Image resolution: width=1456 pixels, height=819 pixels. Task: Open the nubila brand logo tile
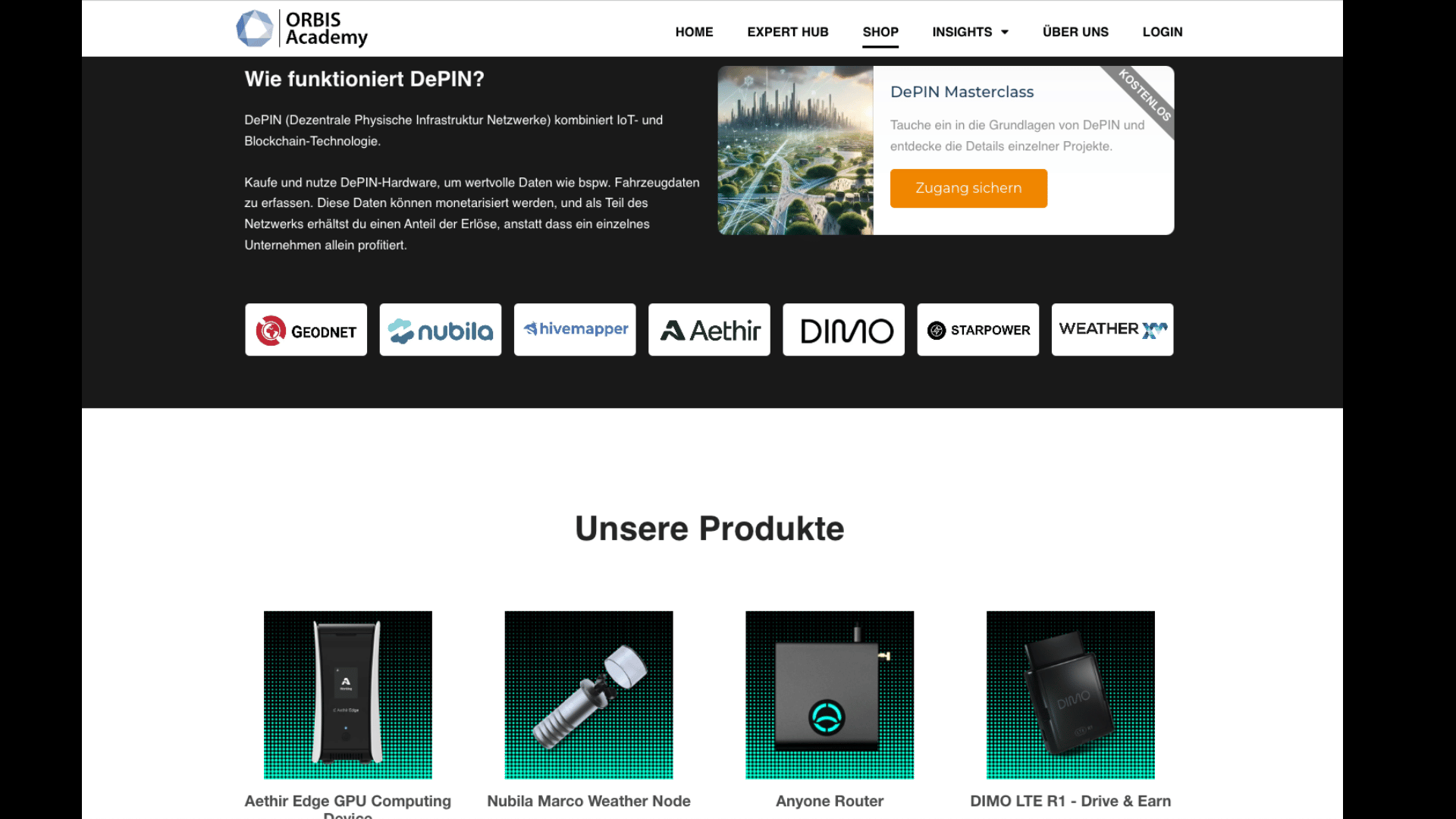[x=441, y=330]
